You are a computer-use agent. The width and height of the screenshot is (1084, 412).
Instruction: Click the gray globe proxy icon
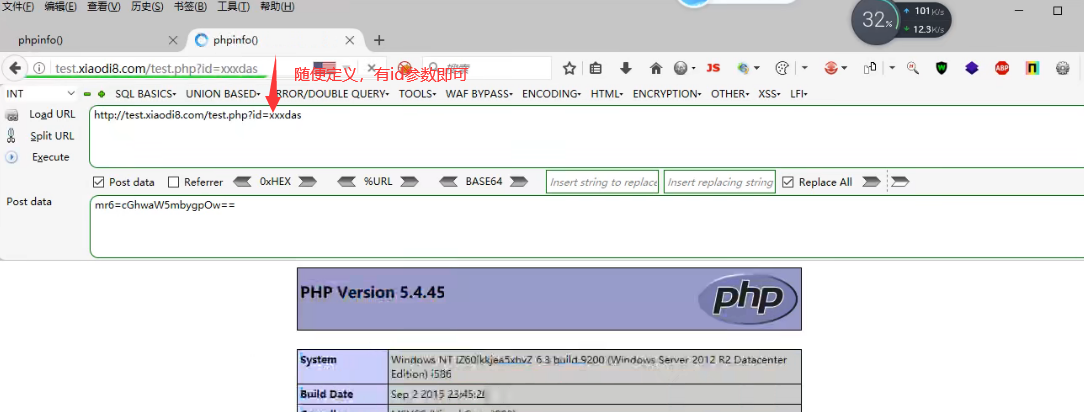[681, 68]
